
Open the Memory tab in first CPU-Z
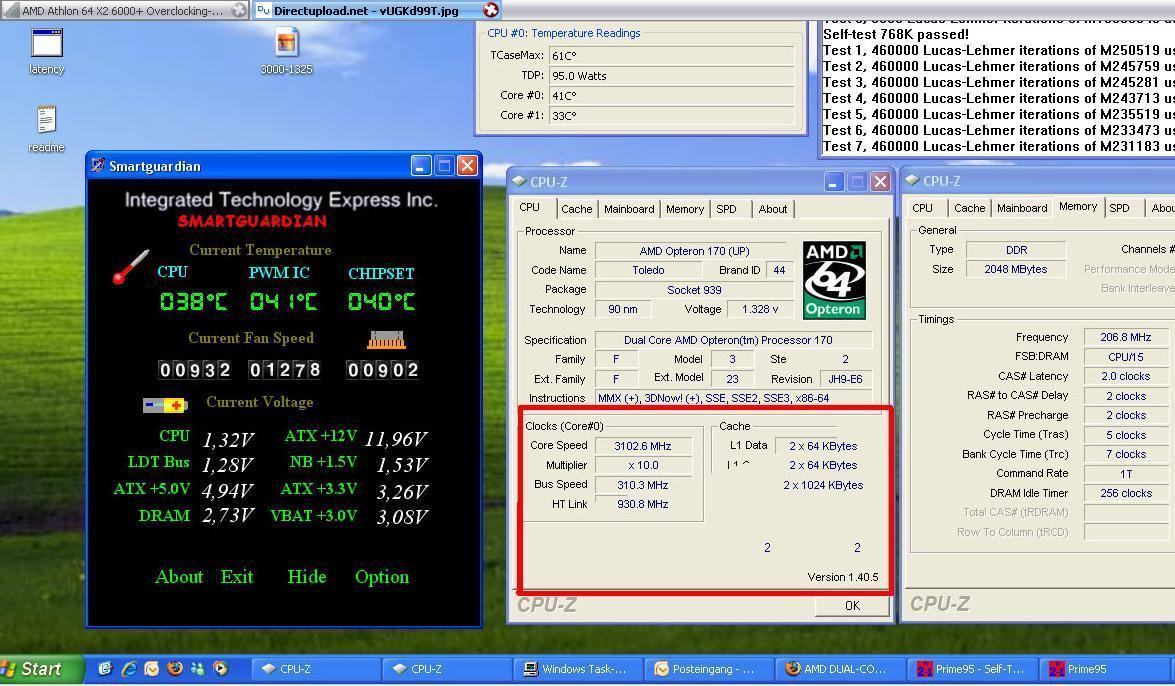(x=685, y=209)
